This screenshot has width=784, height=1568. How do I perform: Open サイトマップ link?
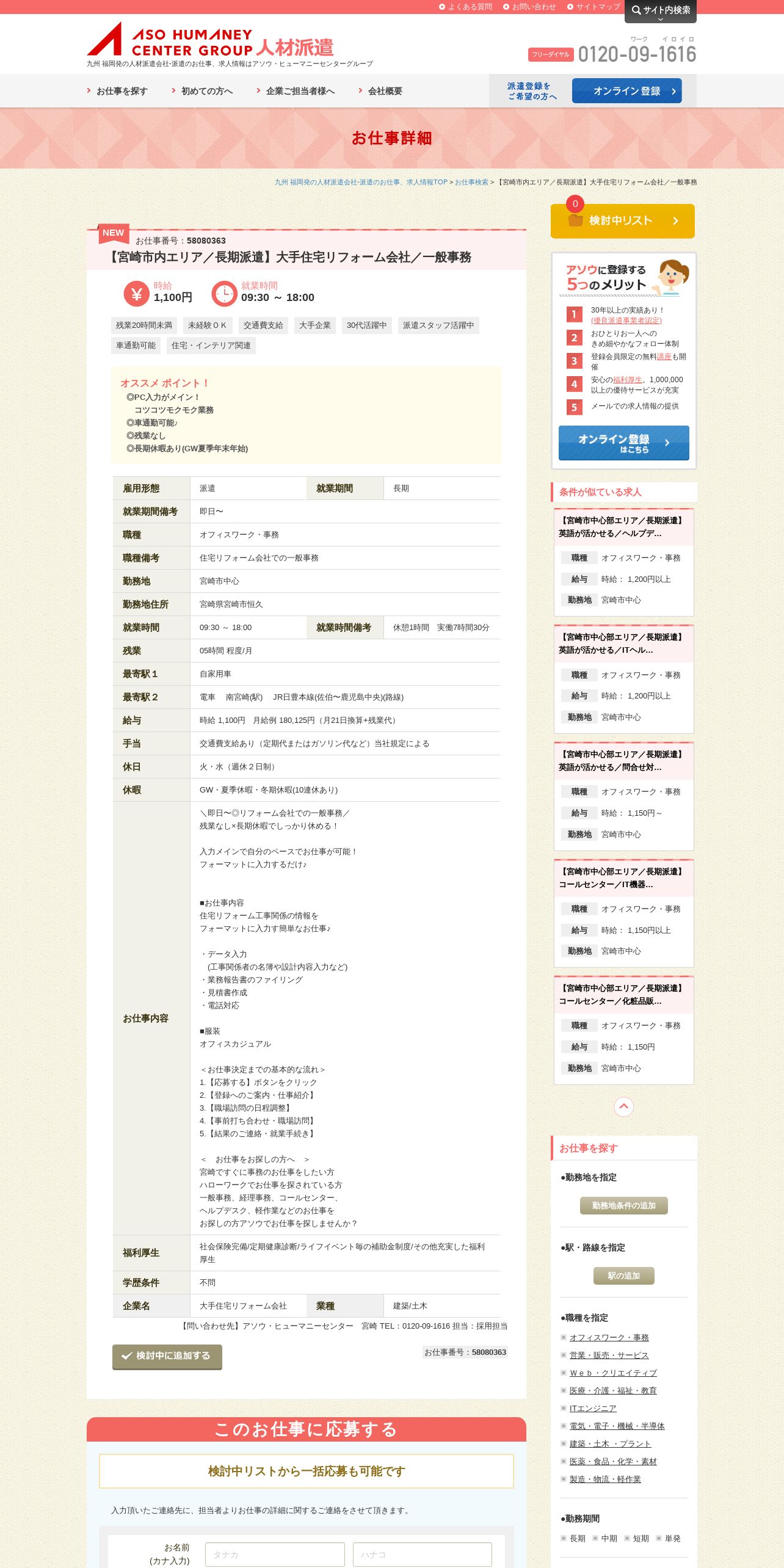(x=593, y=7)
